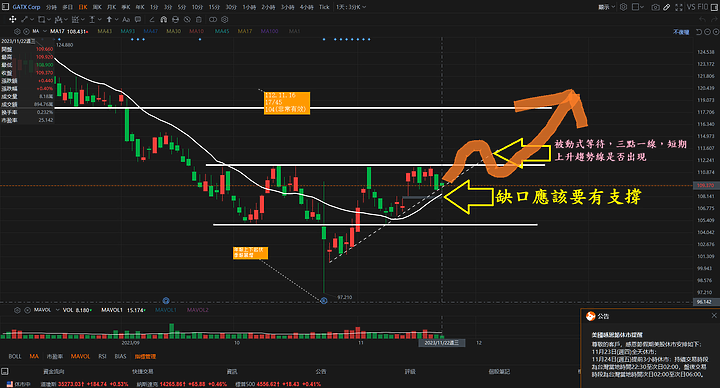
Task: Toggle MA100 line legend
Action: [x=270, y=31]
